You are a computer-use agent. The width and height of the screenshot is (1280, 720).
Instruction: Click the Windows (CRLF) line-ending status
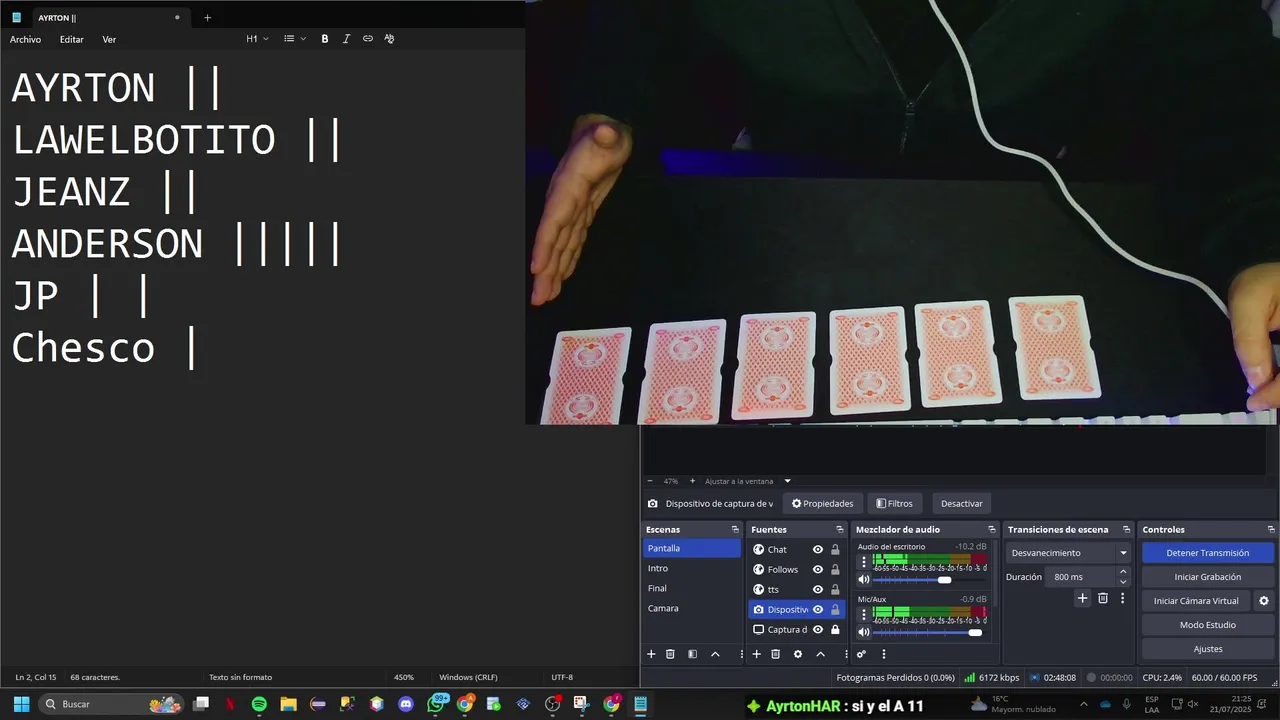tap(468, 677)
